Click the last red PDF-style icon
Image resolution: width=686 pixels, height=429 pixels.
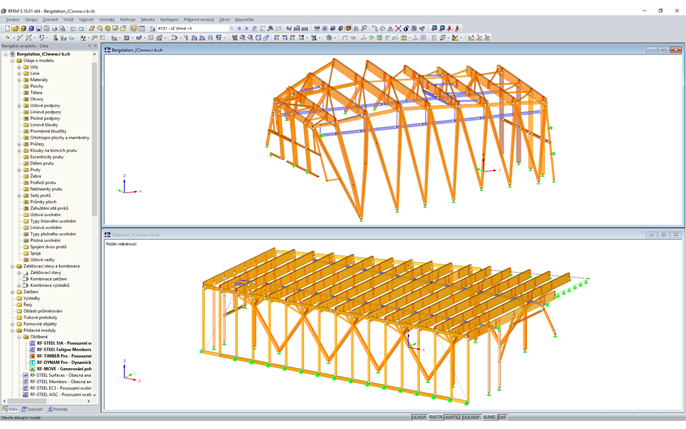[x=458, y=28]
